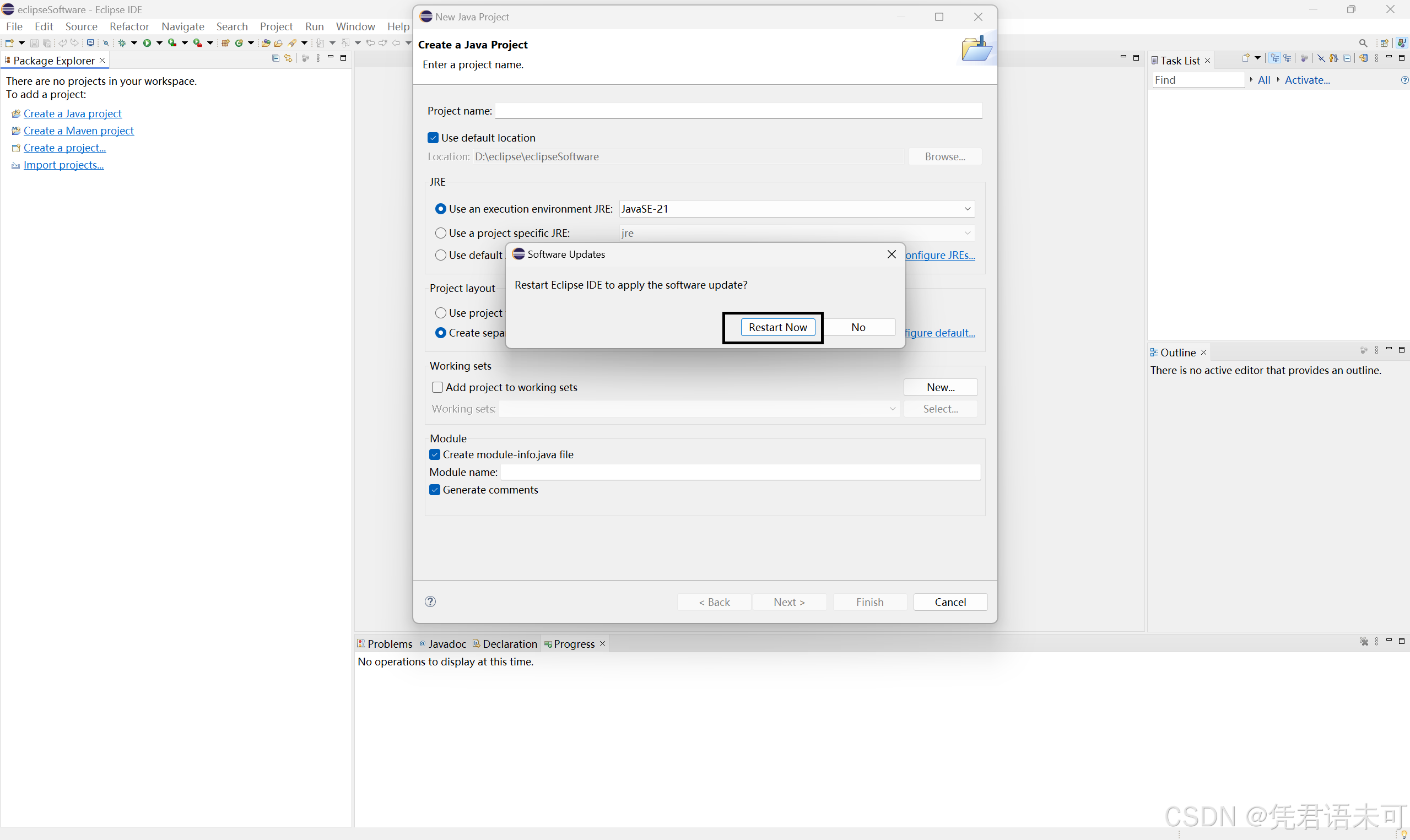Click the New Java Package icon

tap(225, 43)
